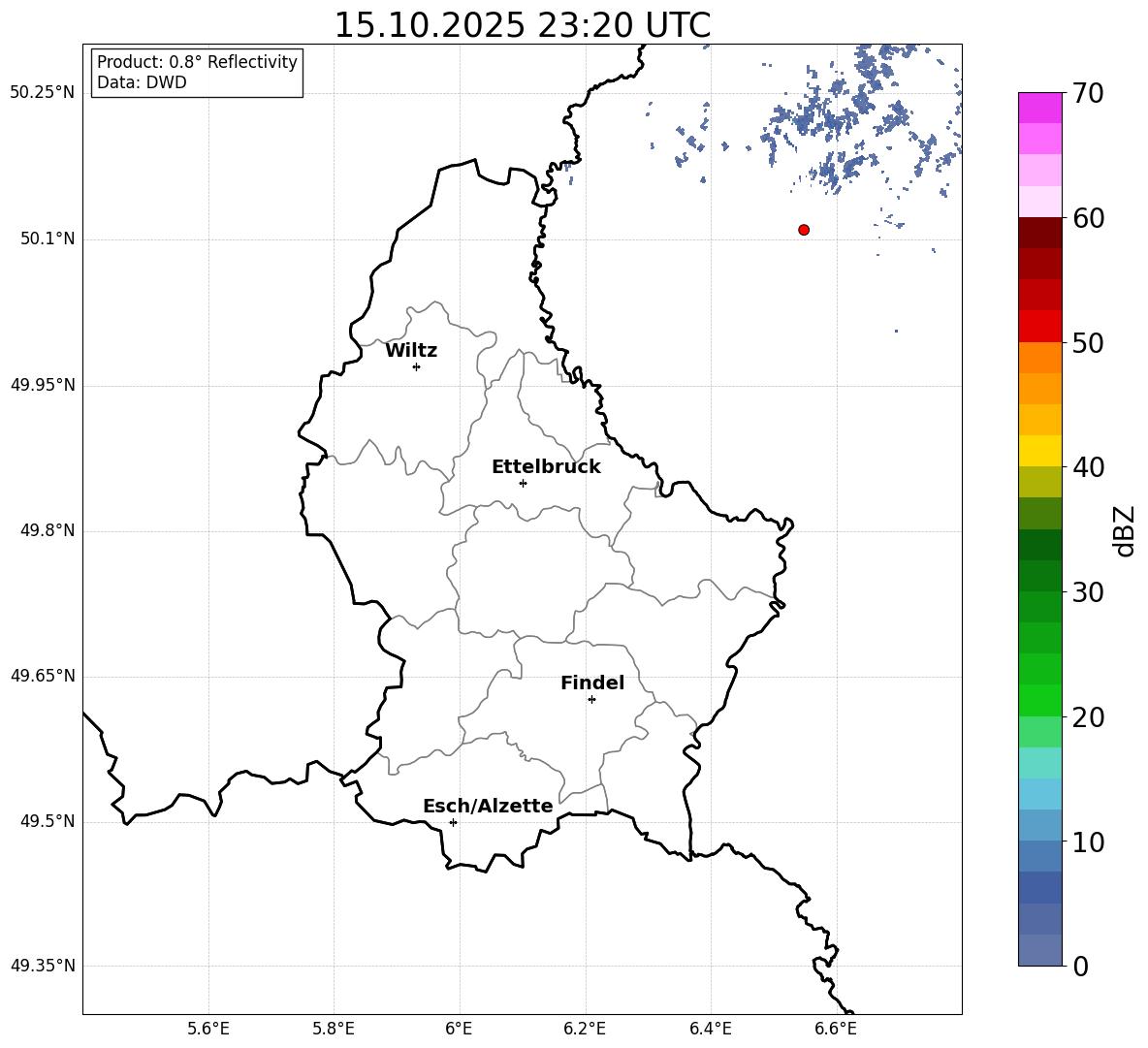Click the Product: 0.8° Reflectivity text
This screenshot has height=1048, width=1148.
pos(197,61)
